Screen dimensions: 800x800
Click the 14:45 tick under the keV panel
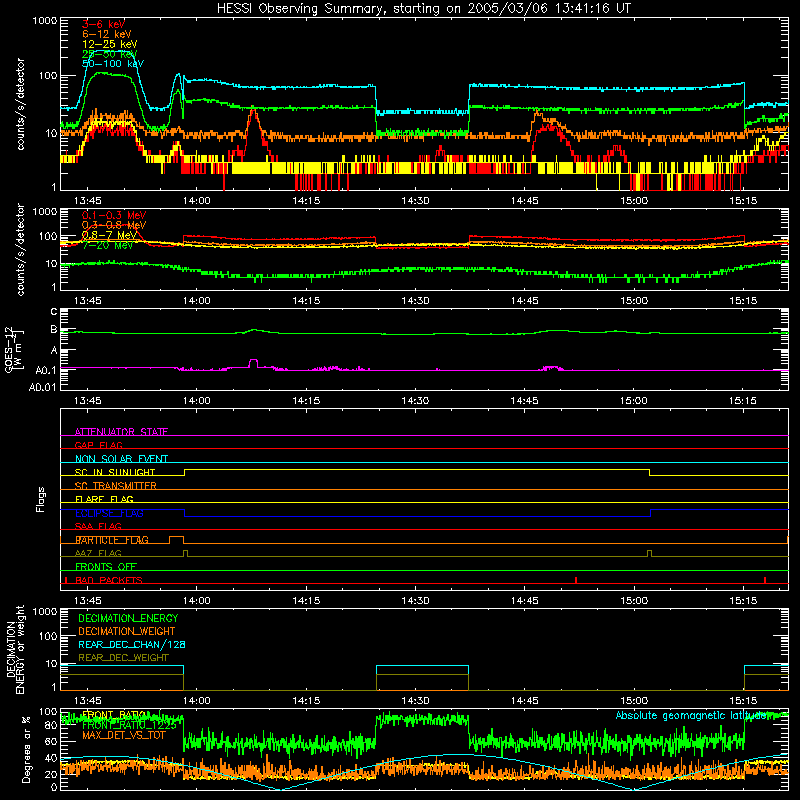tap(524, 201)
